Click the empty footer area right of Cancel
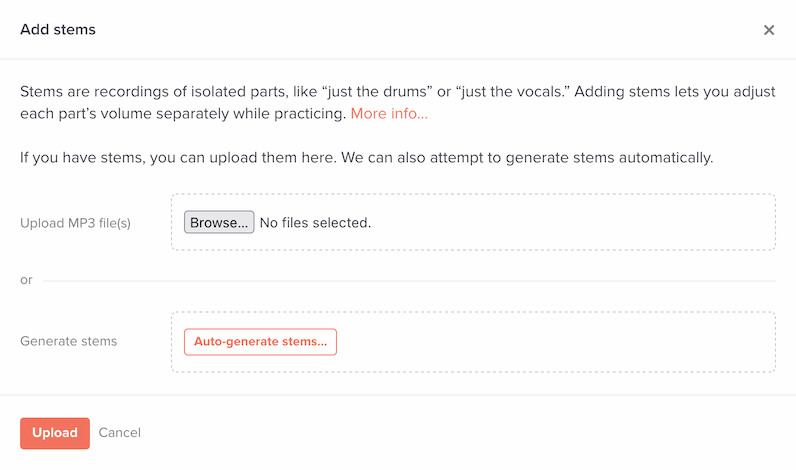This screenshot has width=796, height=470. pos(450,433)
